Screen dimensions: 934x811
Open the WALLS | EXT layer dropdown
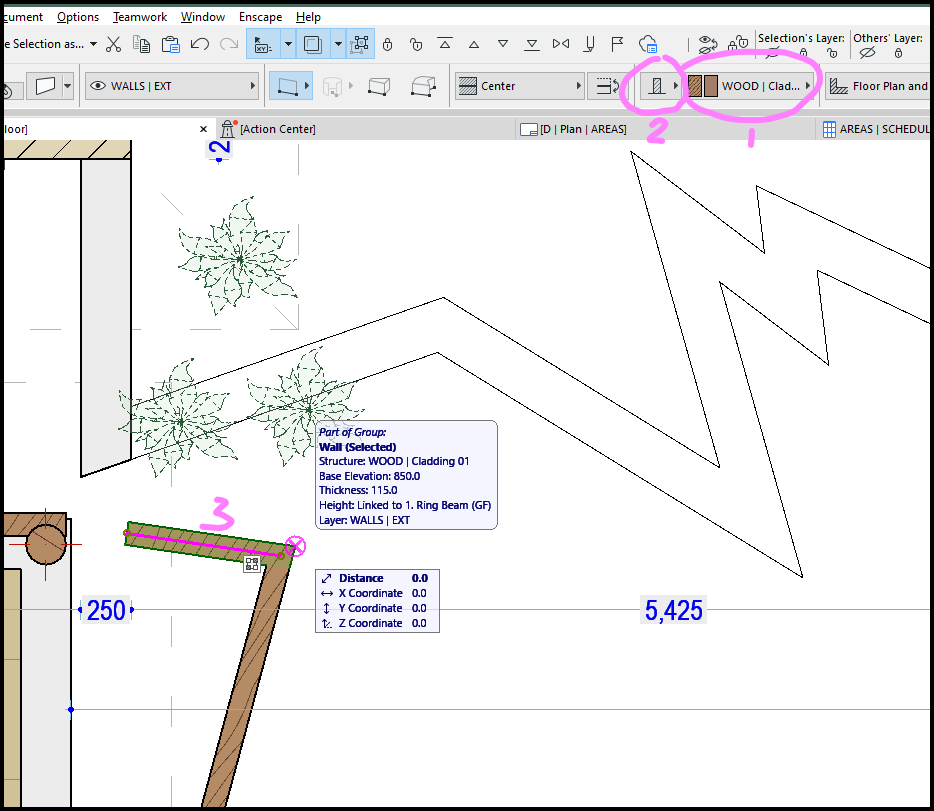coord(255,86)
